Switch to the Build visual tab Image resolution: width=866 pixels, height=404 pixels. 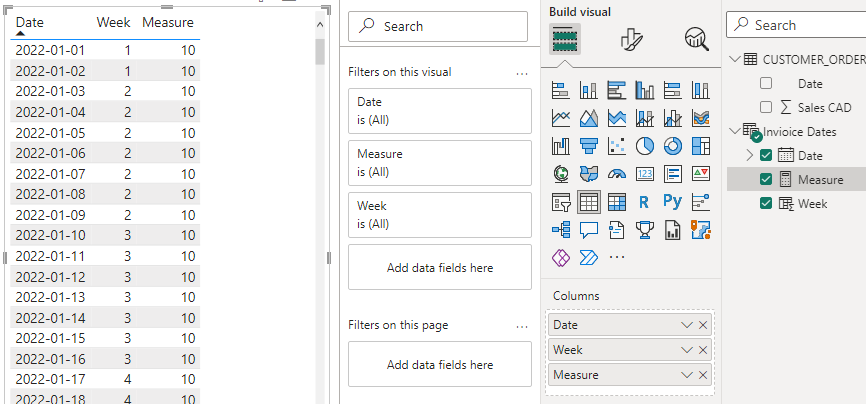[564, 39]
